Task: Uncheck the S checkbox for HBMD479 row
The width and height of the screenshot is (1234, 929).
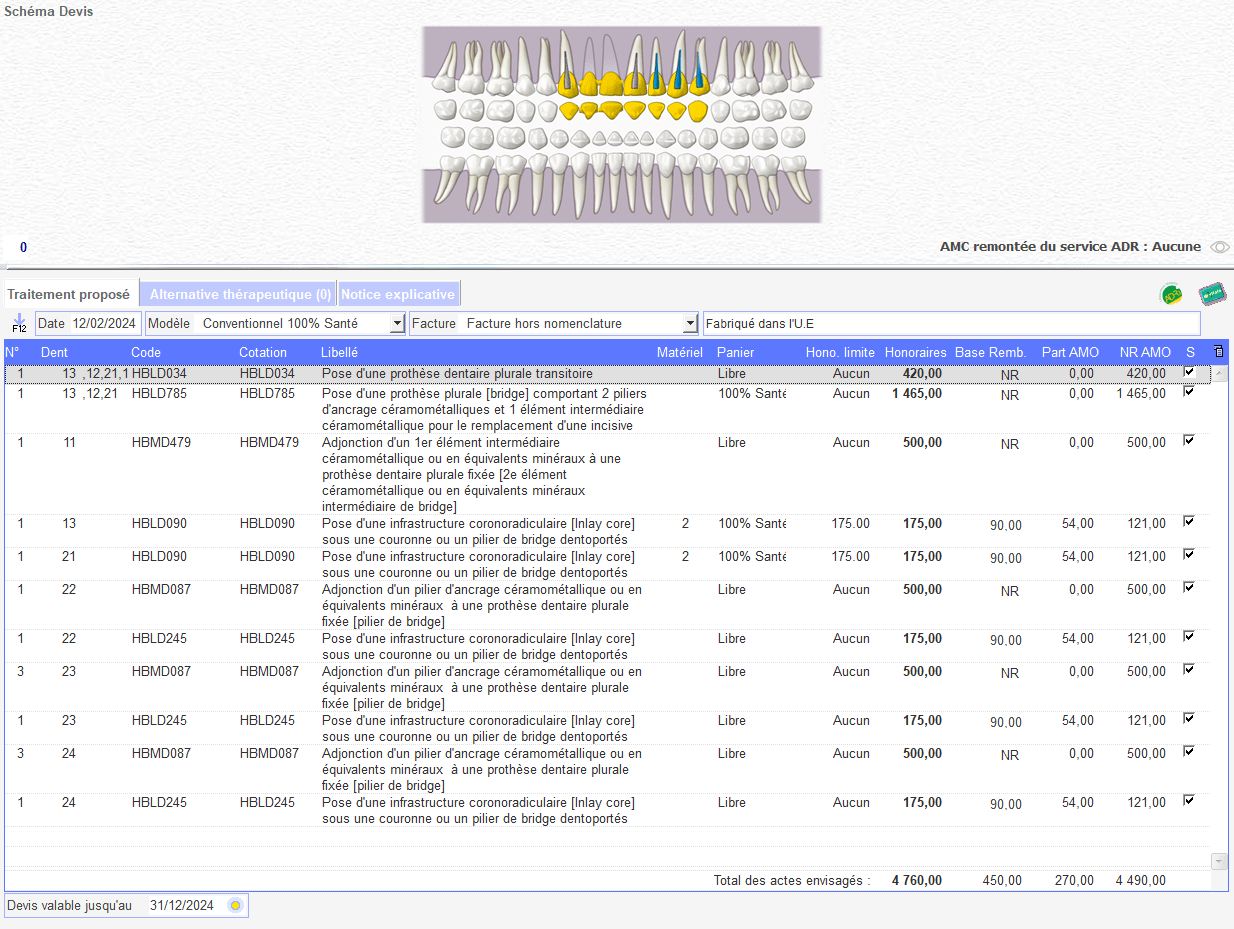Action: tap(1189, 440)
